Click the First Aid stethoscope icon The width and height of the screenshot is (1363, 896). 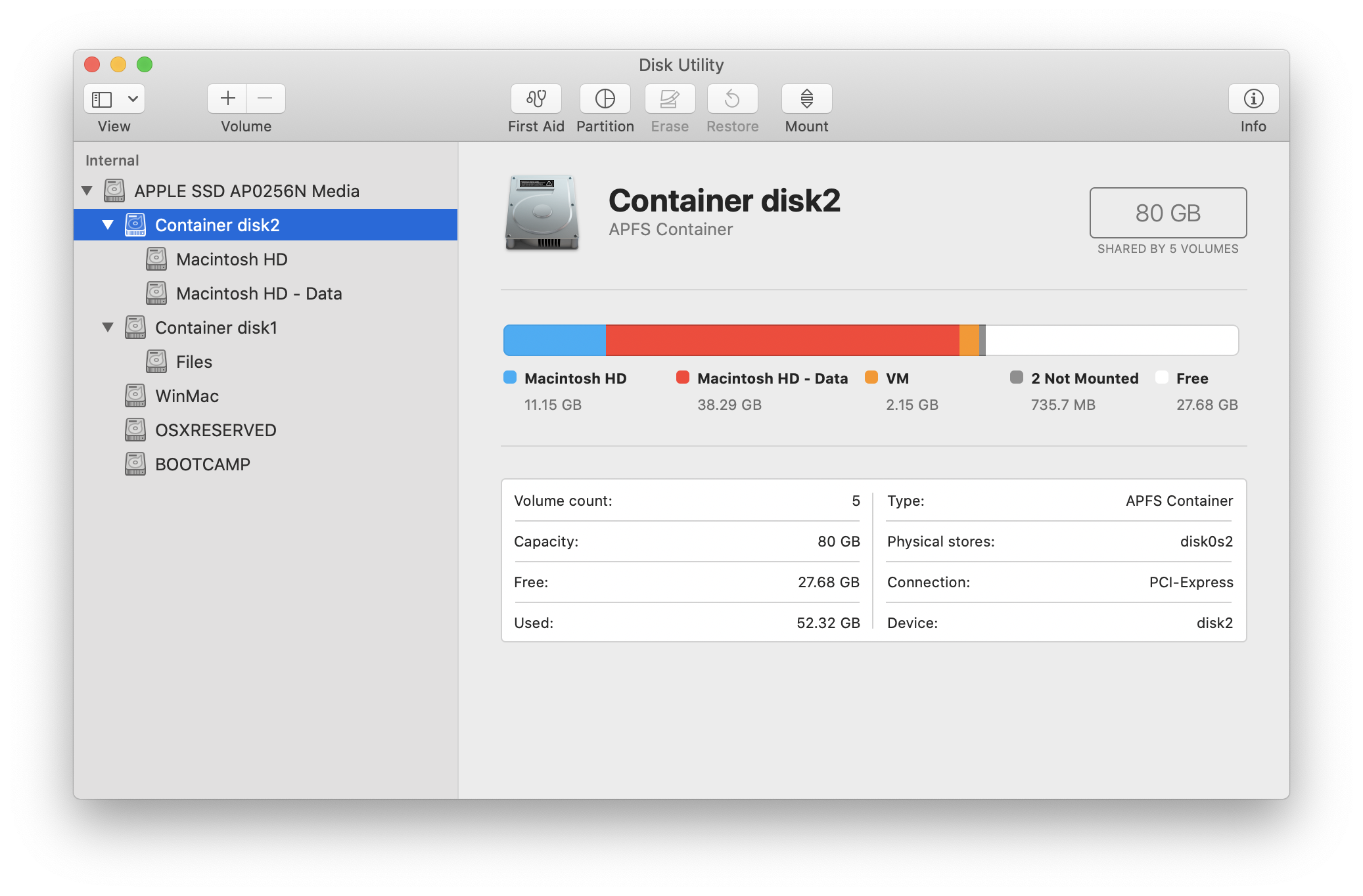[536, 99]
